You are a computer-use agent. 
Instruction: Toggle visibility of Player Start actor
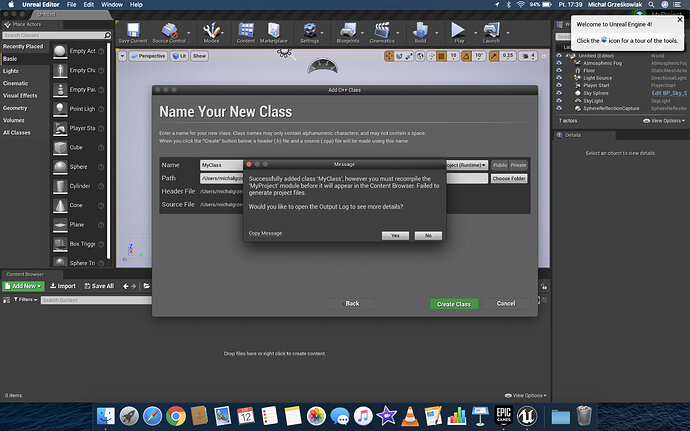(x=559, y=85)
